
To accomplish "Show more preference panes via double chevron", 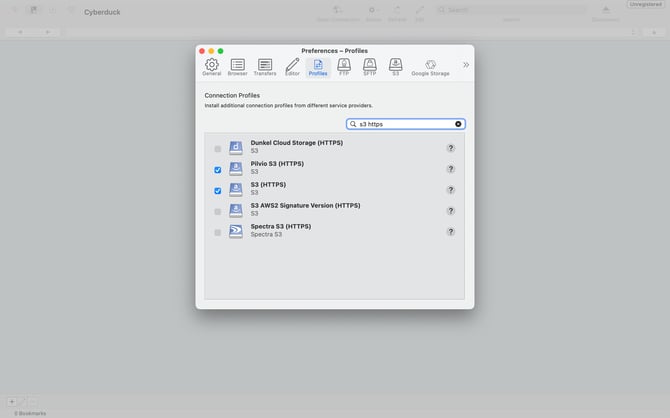I will (x=466, y=65).
